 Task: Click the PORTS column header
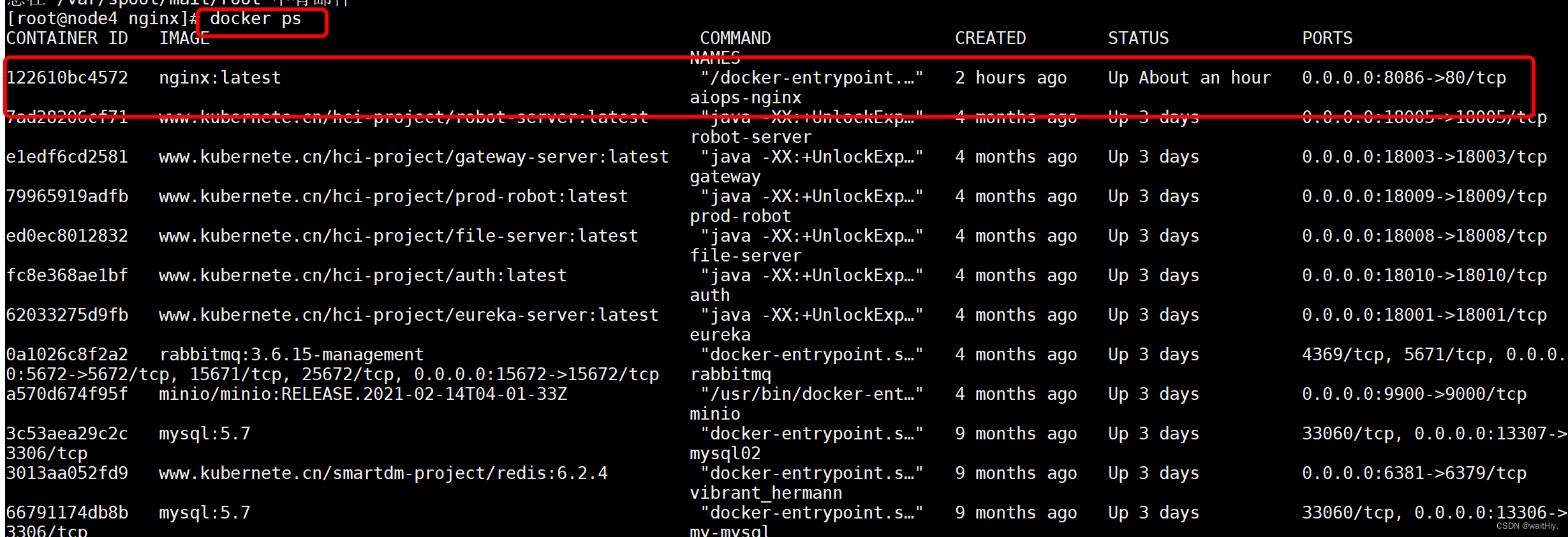1327,38
